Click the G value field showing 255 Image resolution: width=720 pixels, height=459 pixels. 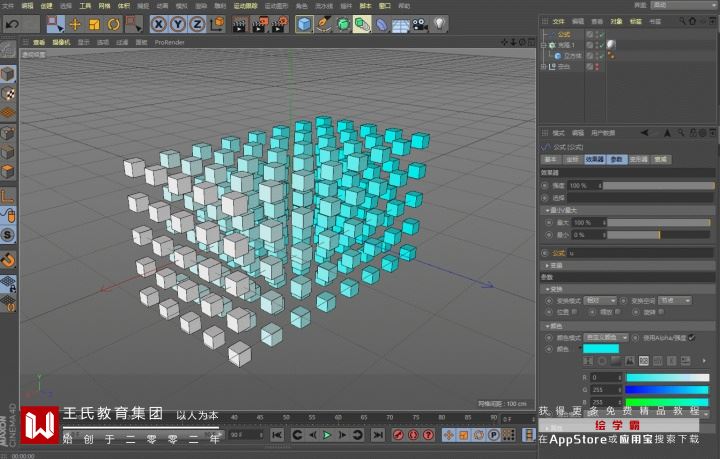pos(606,389)
